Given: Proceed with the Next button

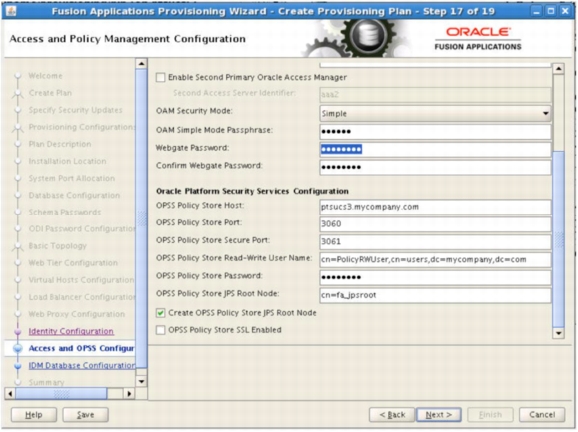Looking at the screenshot, I should (439, 415).
